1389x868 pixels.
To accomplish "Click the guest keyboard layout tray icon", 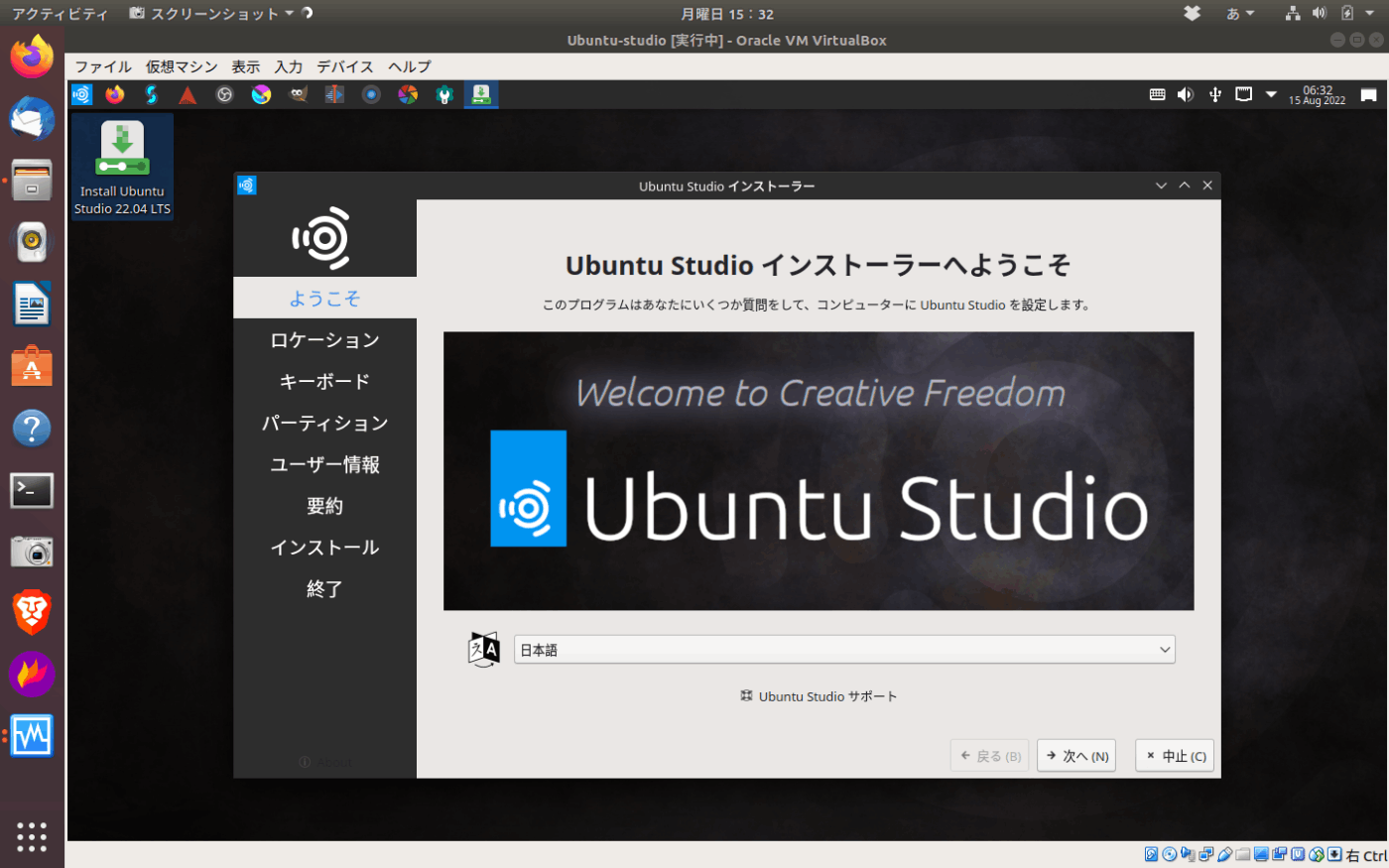I will point(1157,94).
